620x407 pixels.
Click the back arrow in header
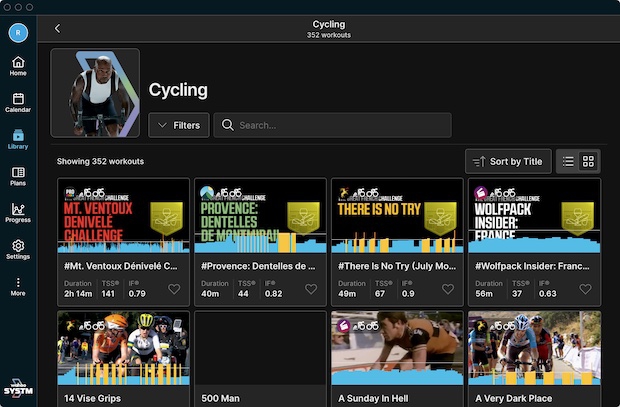[57, 29]
